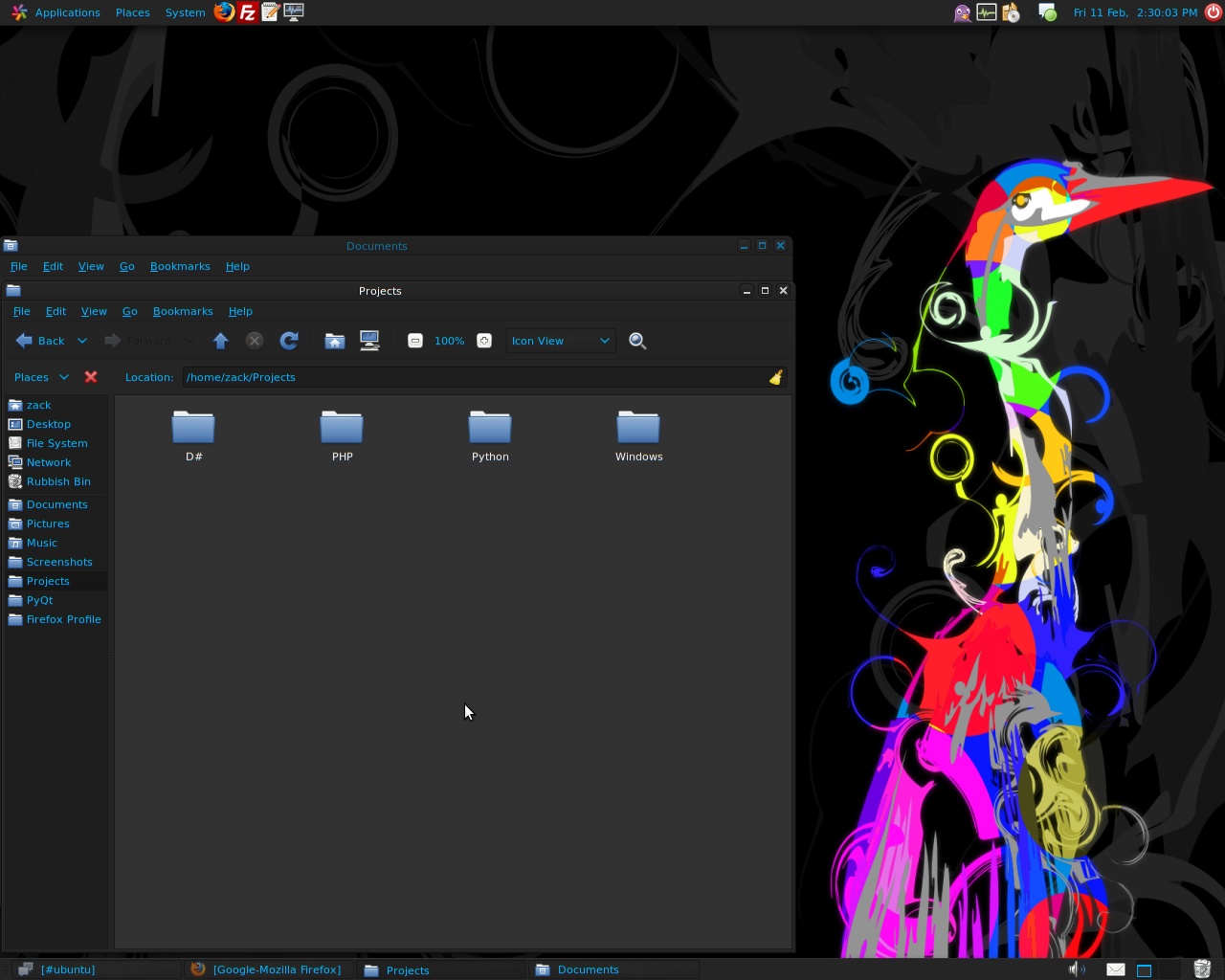Click the volume icon in bottom panel
This screenshot has height=980, width=1225.
point(1077,969)
